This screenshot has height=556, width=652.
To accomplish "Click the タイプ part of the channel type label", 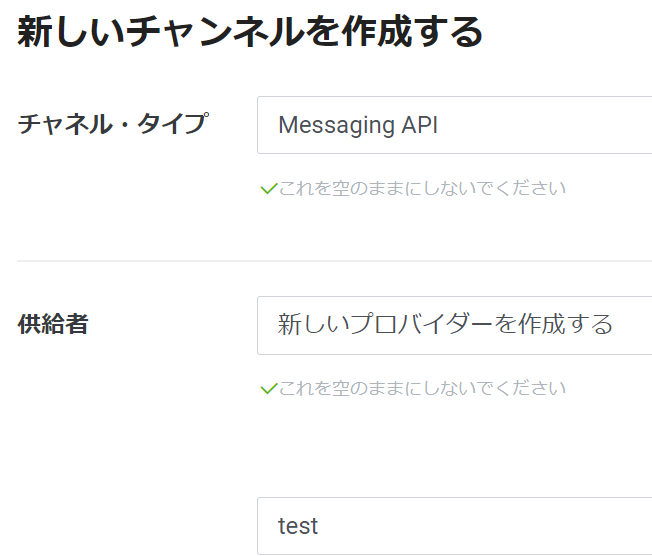I will tap(173, 124).
